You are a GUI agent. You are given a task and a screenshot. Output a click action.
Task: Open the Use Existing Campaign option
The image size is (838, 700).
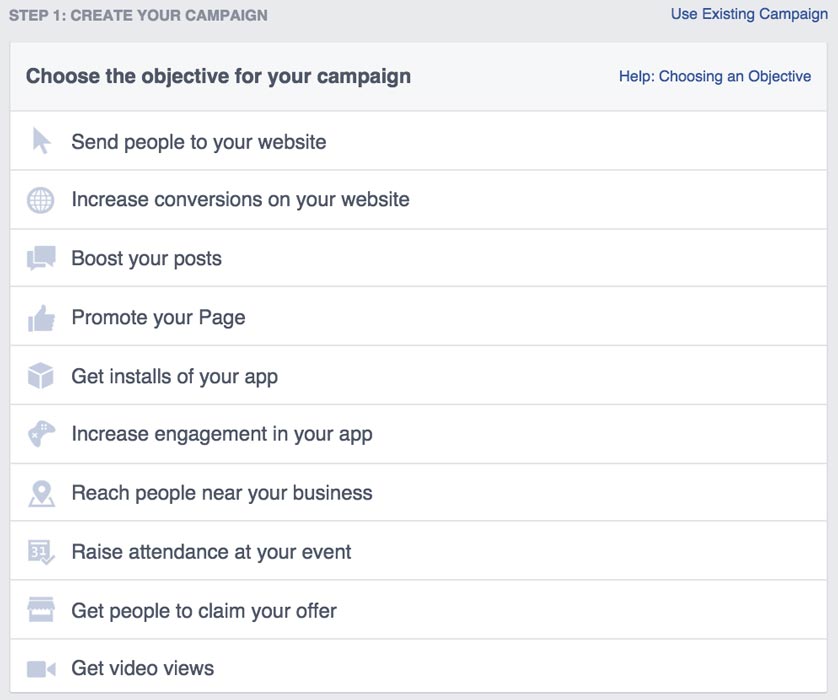point(748,14)
